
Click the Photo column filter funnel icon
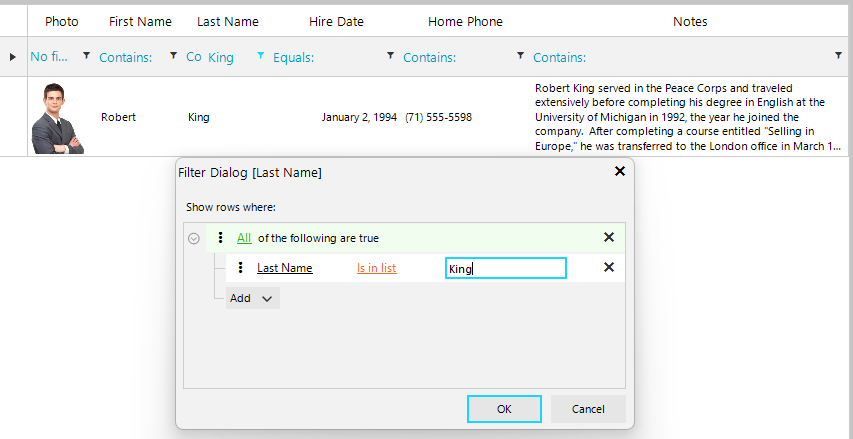[86, 57]
